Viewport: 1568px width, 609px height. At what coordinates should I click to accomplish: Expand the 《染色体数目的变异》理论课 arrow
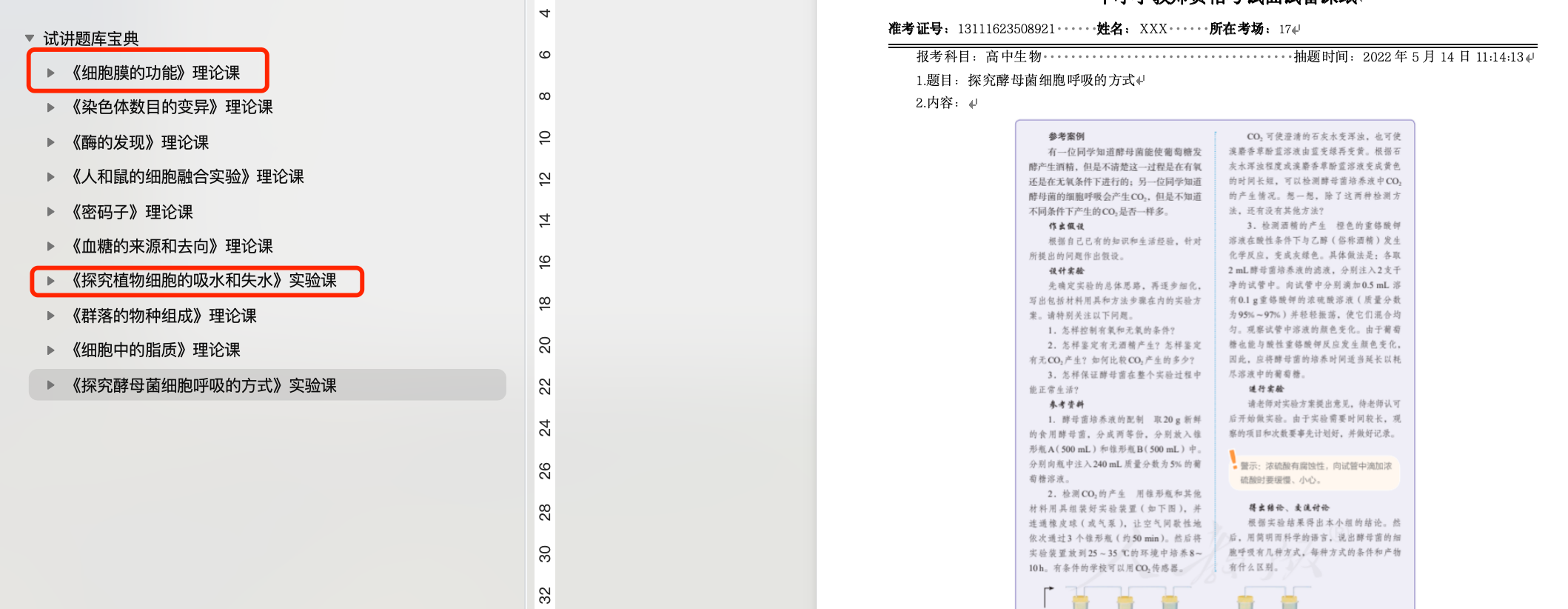point(50,107)
